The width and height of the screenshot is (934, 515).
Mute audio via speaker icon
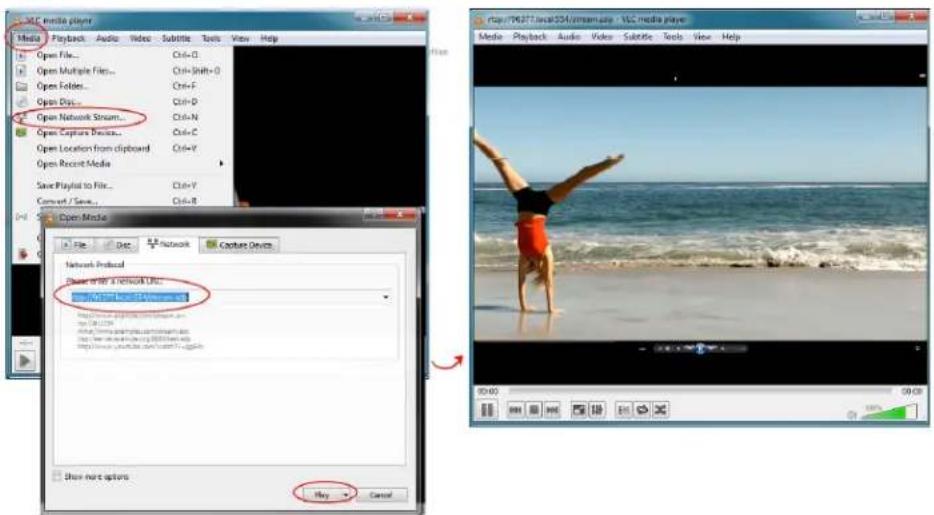(852, 414)
